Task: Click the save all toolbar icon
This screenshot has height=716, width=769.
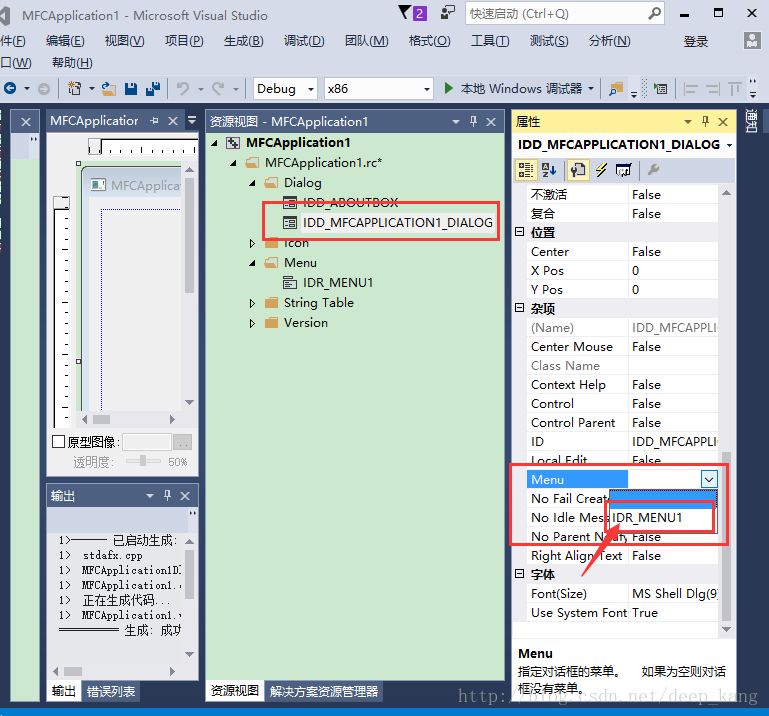Action: click(153, 88)
